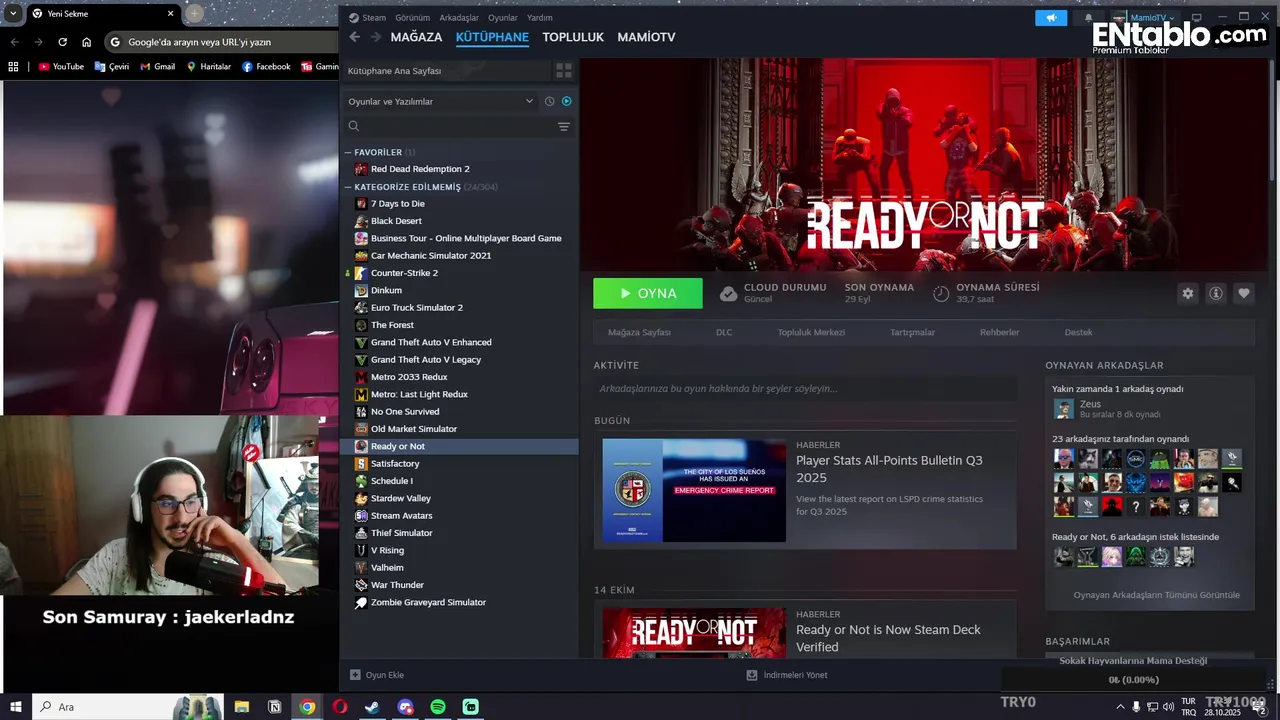
Task: Toggle ready-to-play filter icon
Action: tap(566, 101)
